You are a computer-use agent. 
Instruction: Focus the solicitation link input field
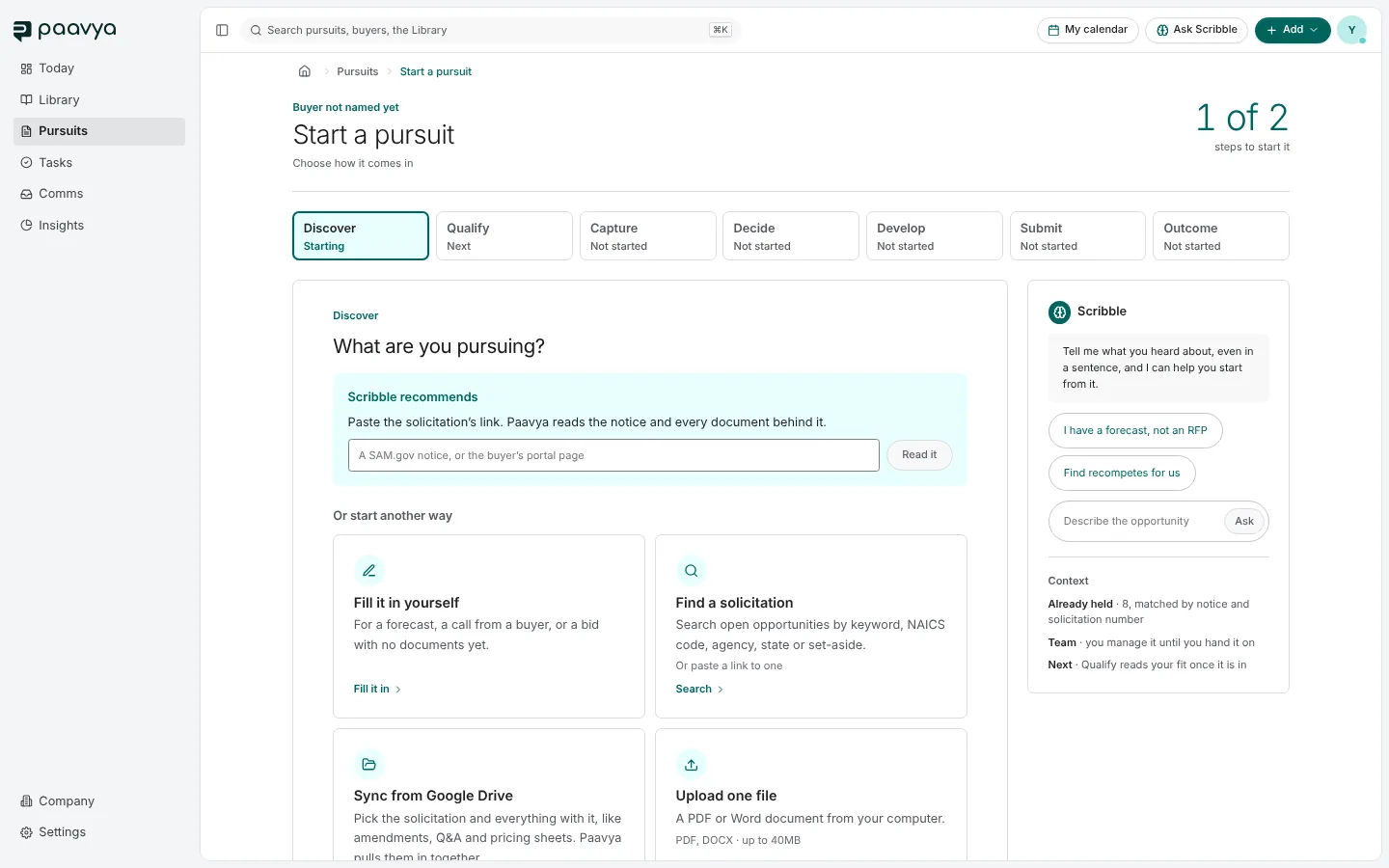click(613, 455)
